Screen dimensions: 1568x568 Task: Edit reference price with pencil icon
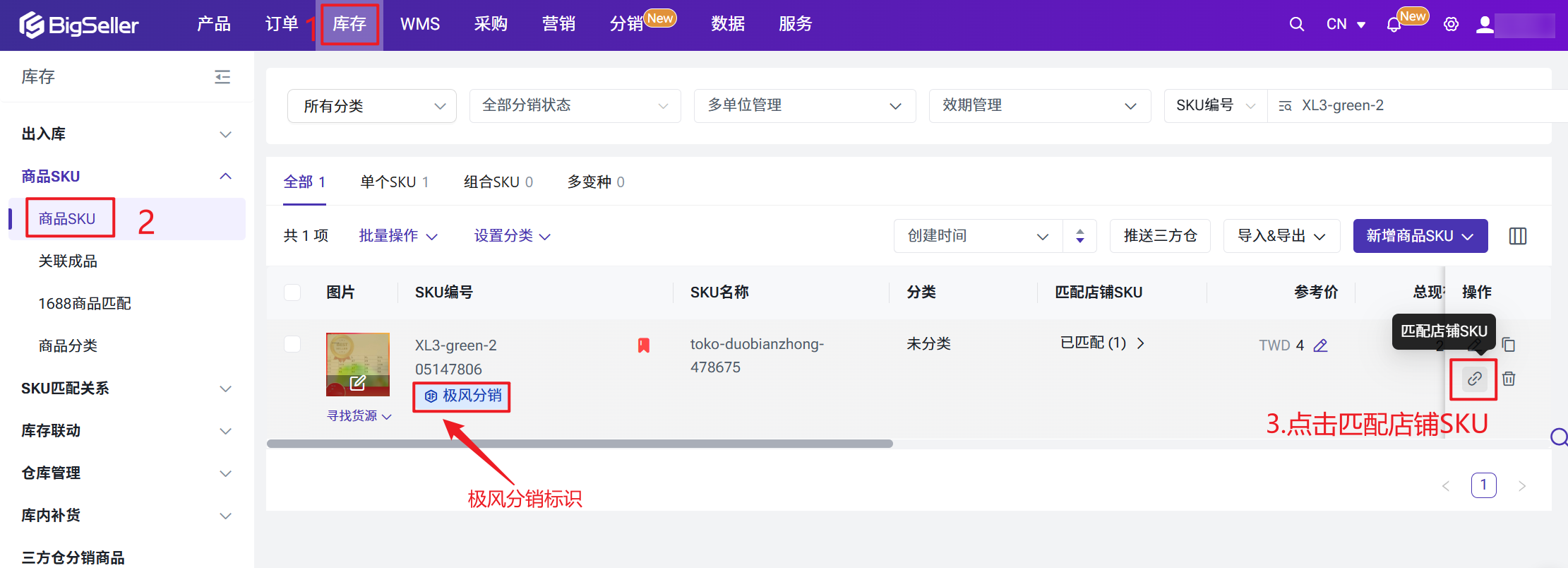tap(1320, 345)
